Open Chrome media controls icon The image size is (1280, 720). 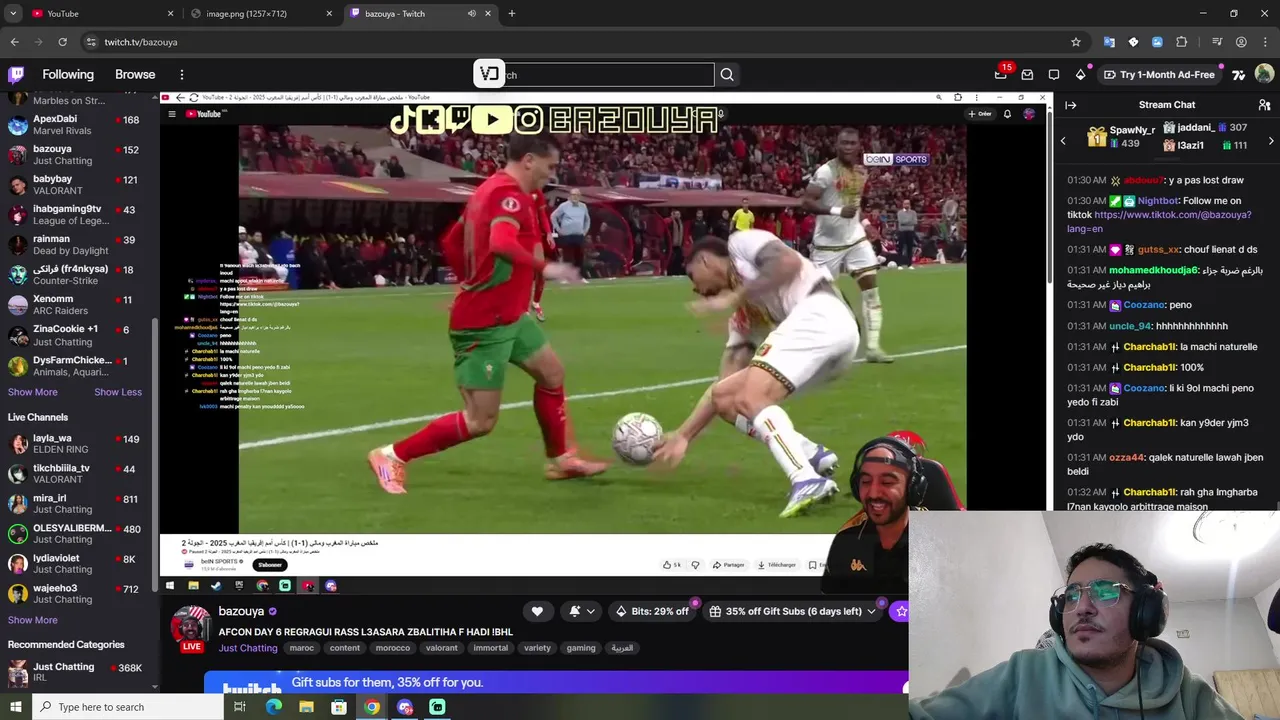pos(1216,42)
